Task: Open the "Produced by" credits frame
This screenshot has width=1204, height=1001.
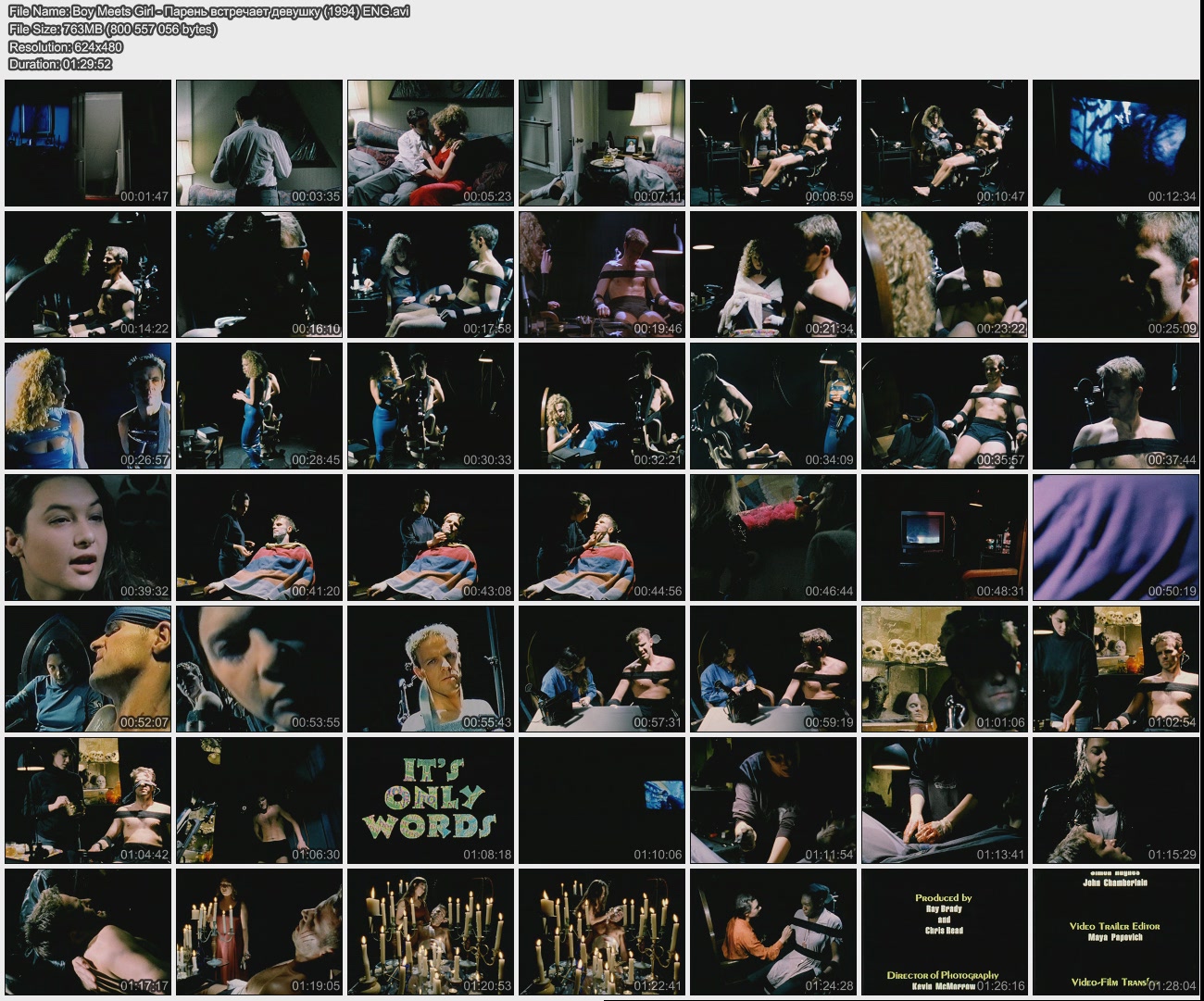Action: [x=945, y=932]
